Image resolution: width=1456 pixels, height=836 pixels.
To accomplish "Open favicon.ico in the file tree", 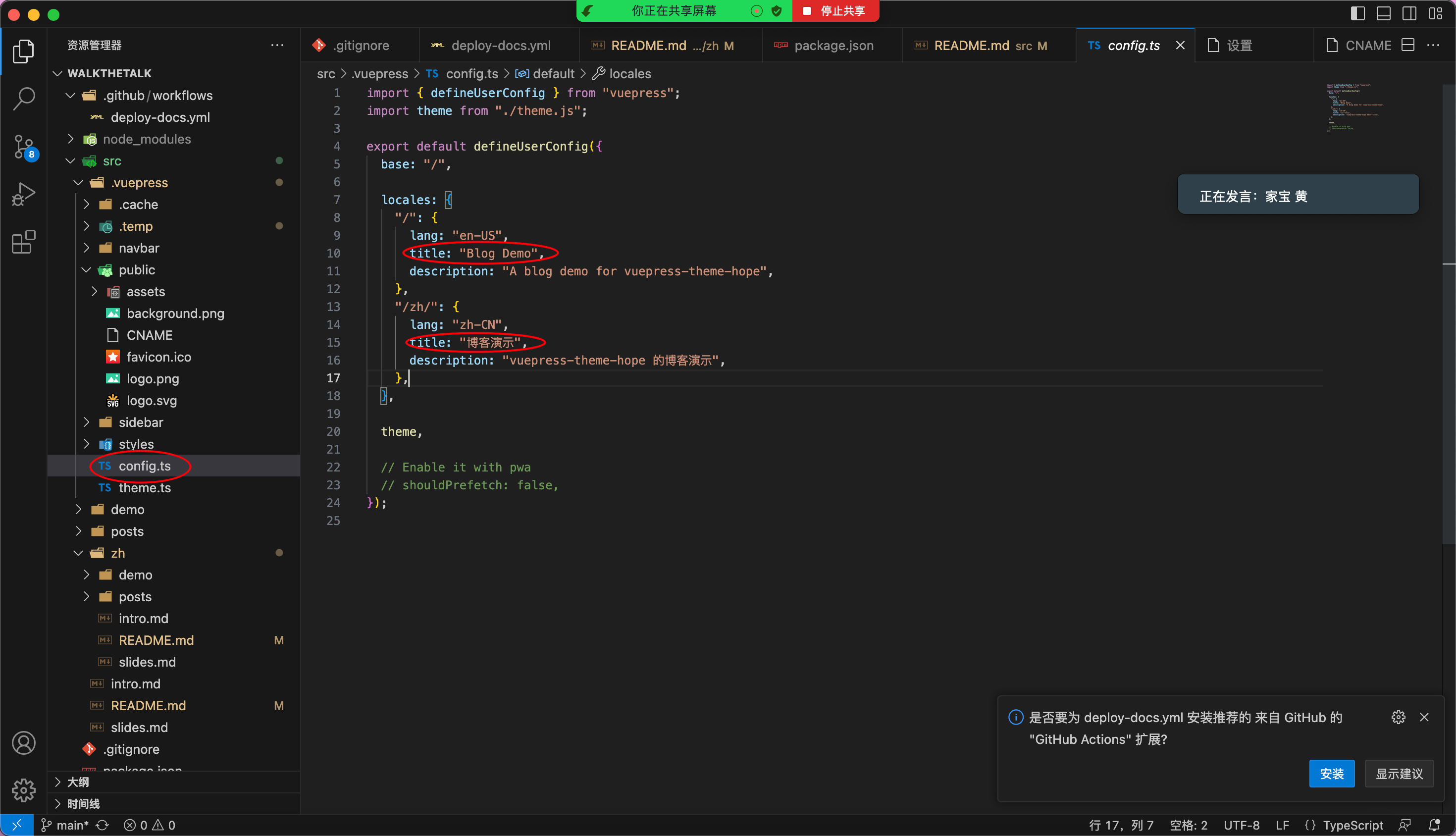I will tap(158, 357).
